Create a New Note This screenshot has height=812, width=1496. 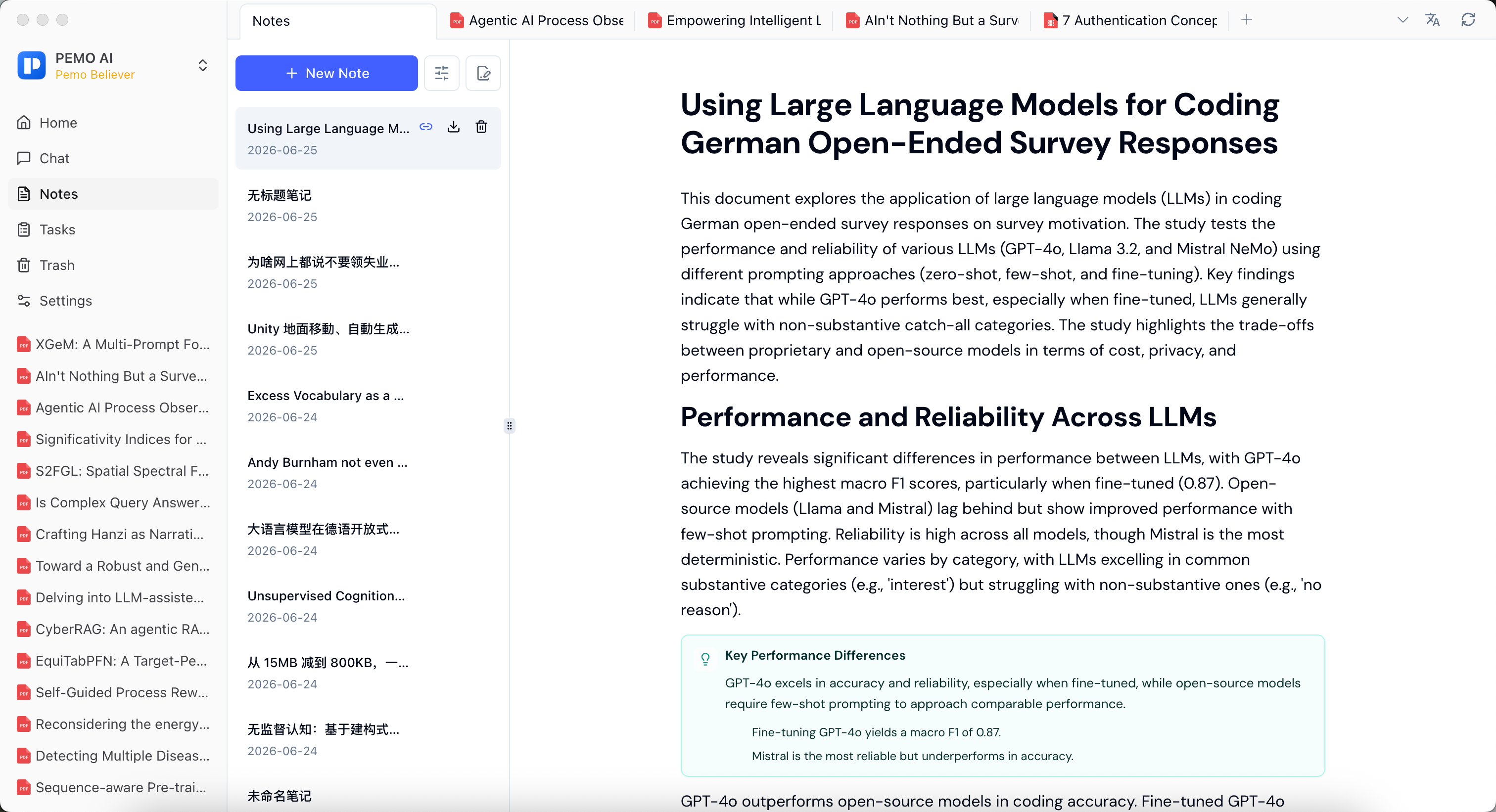(327, 73)
